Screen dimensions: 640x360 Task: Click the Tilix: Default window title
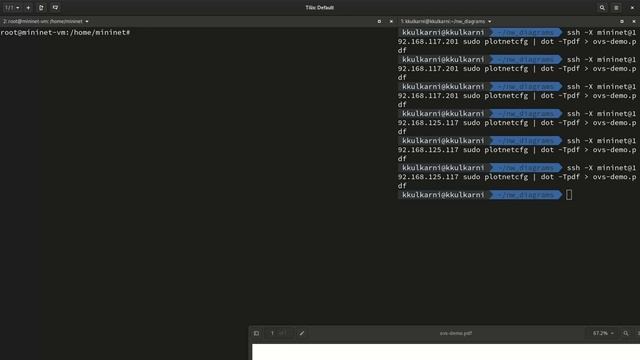point(320,7)
